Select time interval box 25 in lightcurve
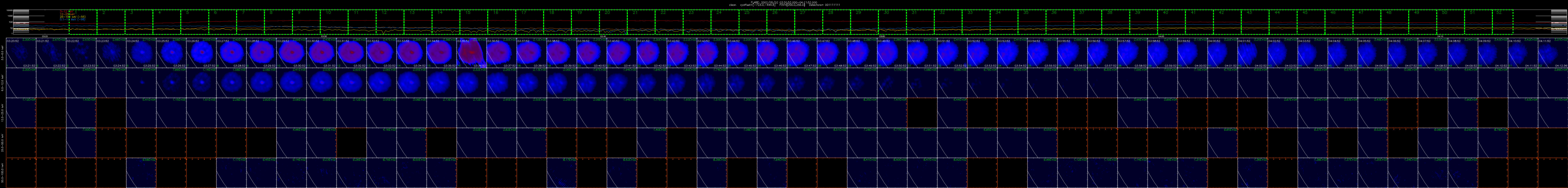Screen dimensions: 1568x188 tap(753, 22)
